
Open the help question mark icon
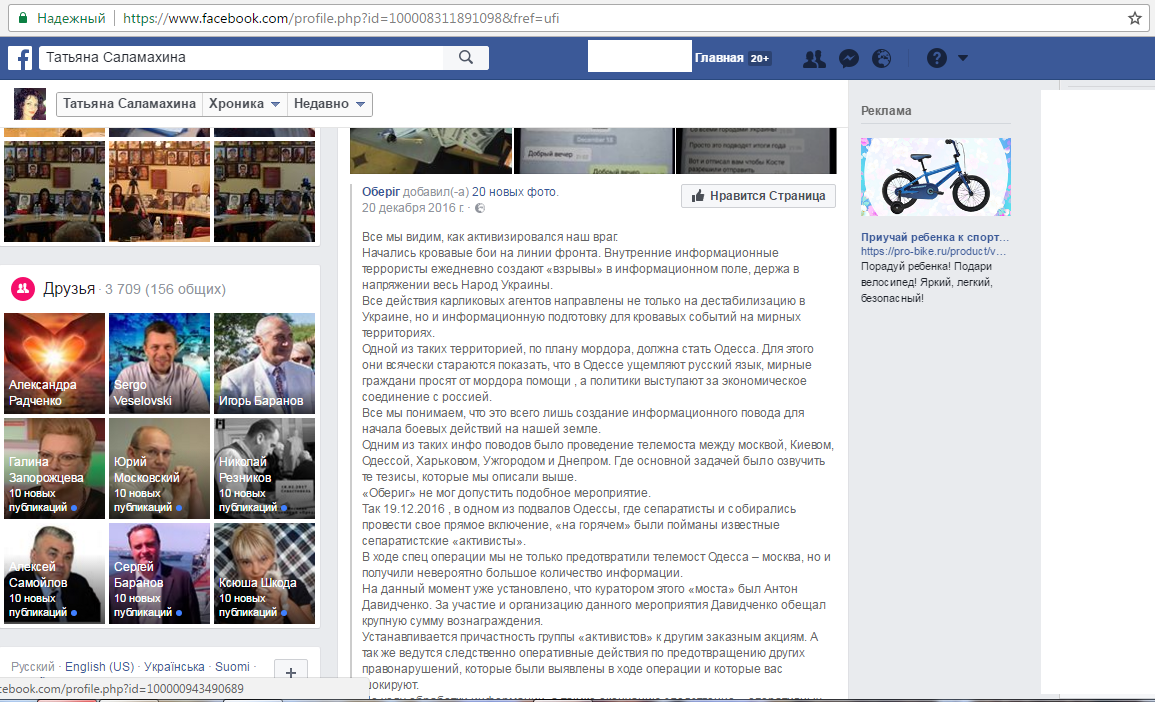coord(936,58)
